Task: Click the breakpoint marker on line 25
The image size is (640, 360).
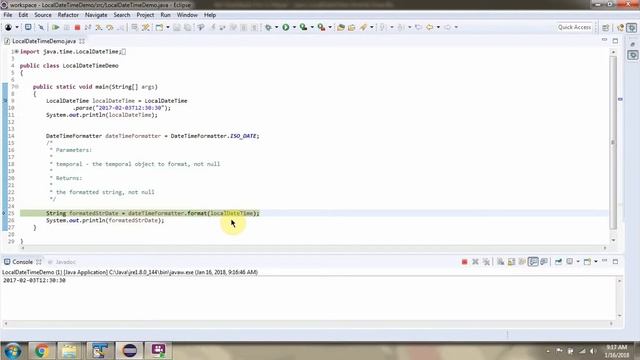Action: click(x=4, y=213)
